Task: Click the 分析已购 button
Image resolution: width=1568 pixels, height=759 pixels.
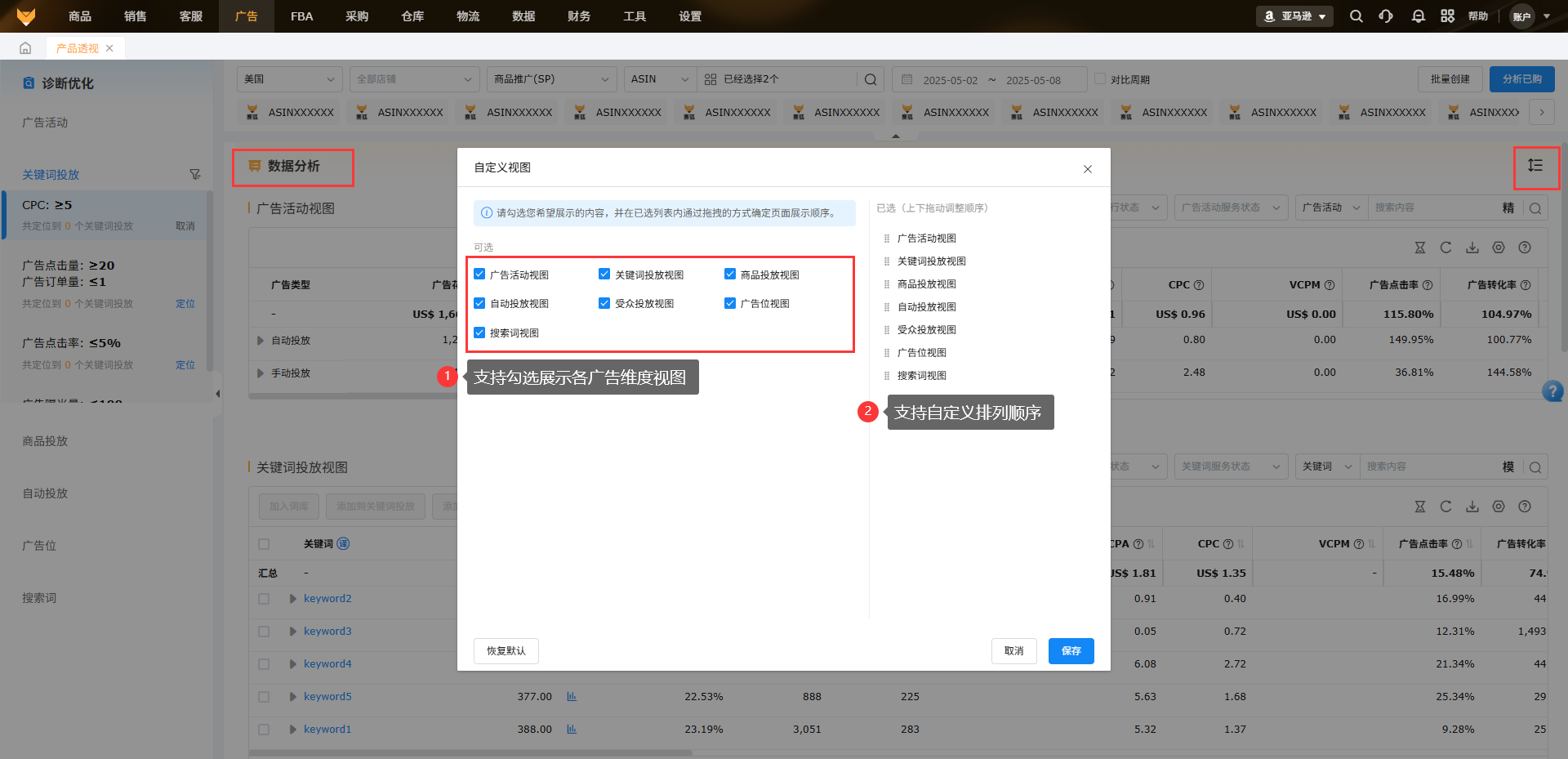Action: 1522,79
